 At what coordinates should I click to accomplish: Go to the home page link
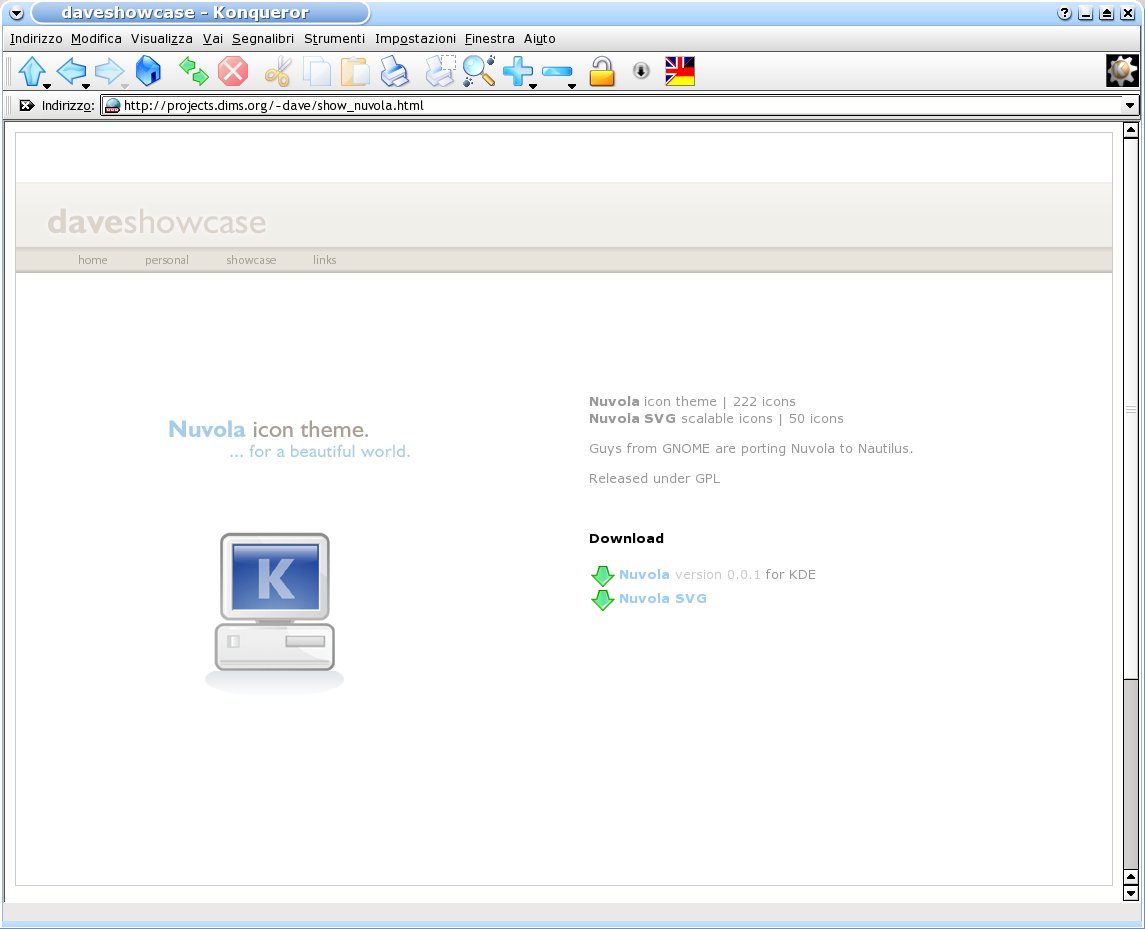point(93,260)
